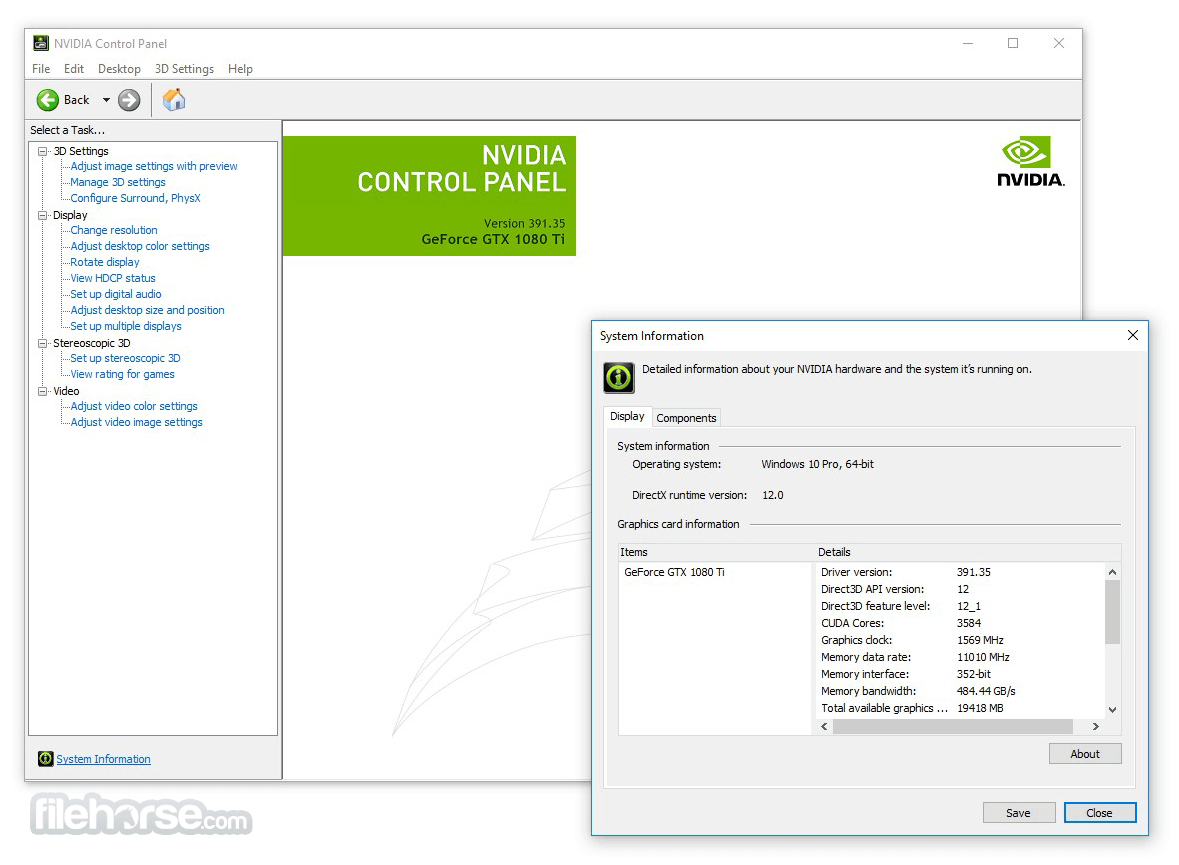
Task: Select Manage 3D settings task
Action: (x=118, y=182)
